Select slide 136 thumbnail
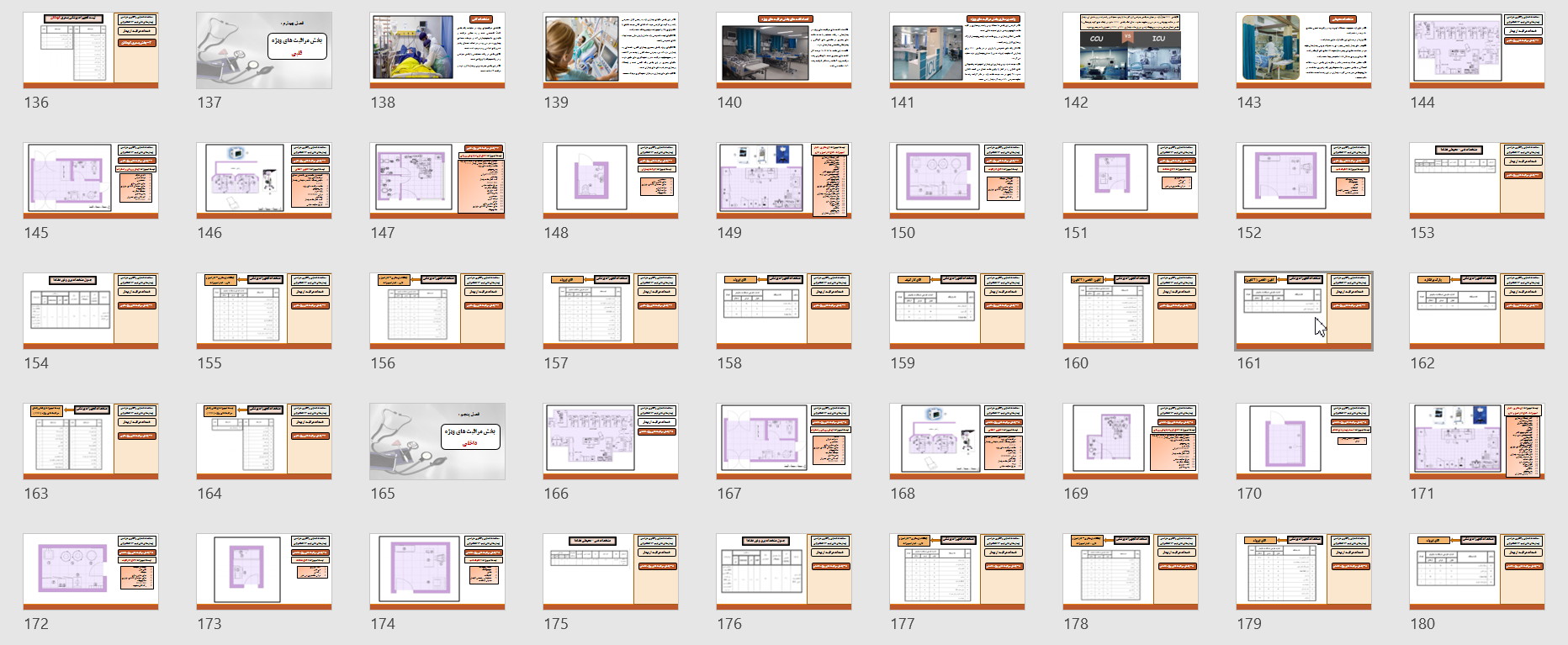Screen dimensions: 1568x645 (91, 50)
